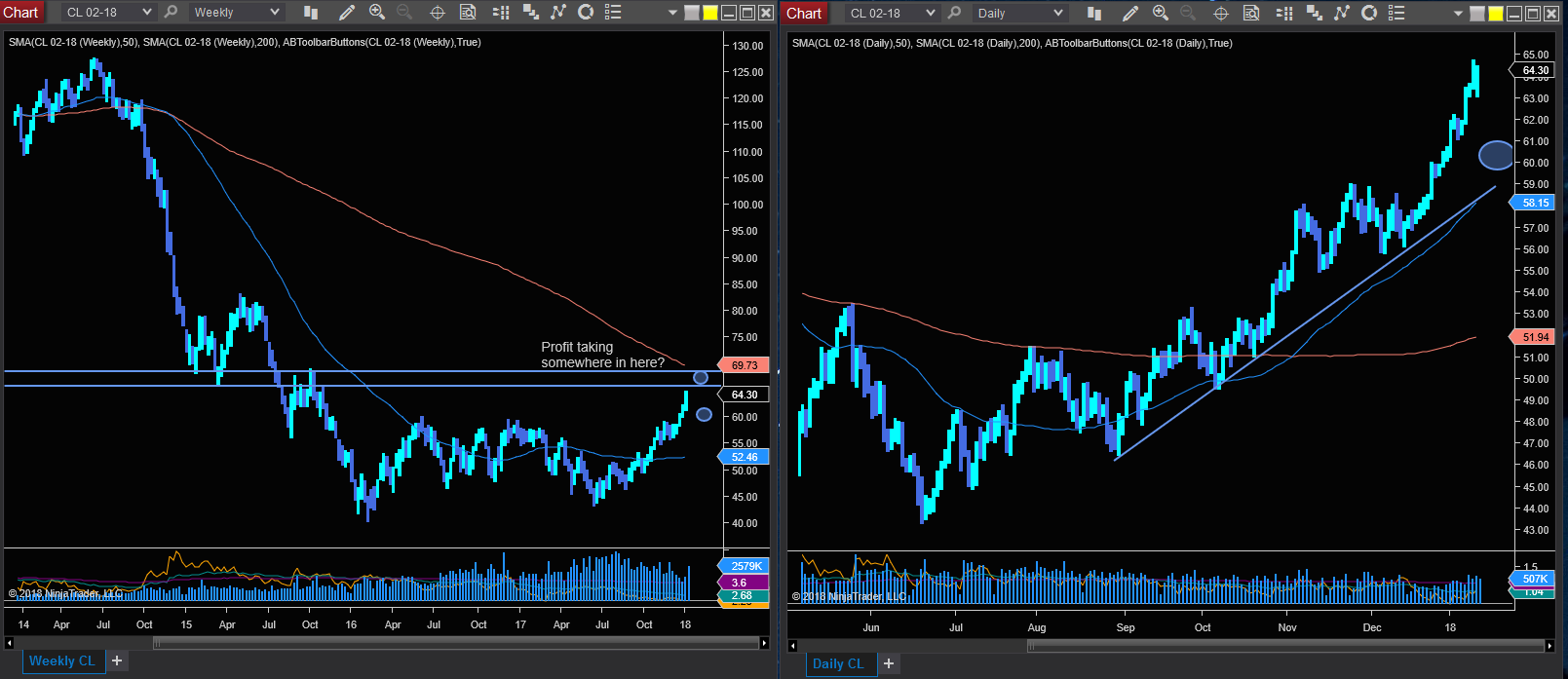Click Weekly chart scrollbar right arrow

pos(764,643)
